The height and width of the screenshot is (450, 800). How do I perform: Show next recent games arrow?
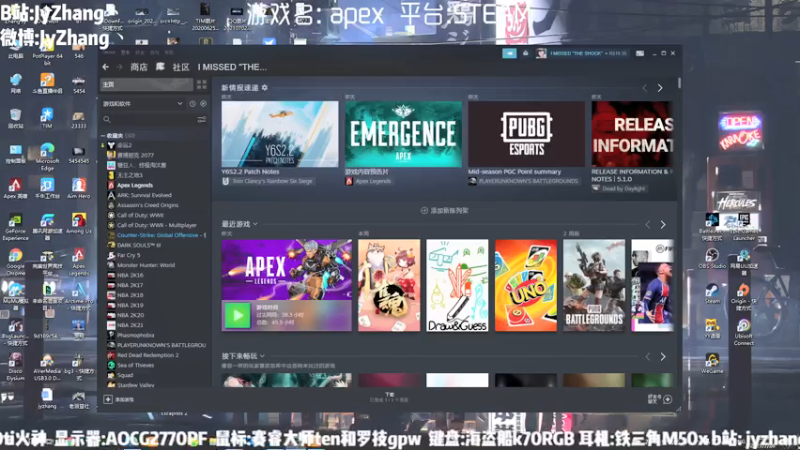click(x=663, y=224)
